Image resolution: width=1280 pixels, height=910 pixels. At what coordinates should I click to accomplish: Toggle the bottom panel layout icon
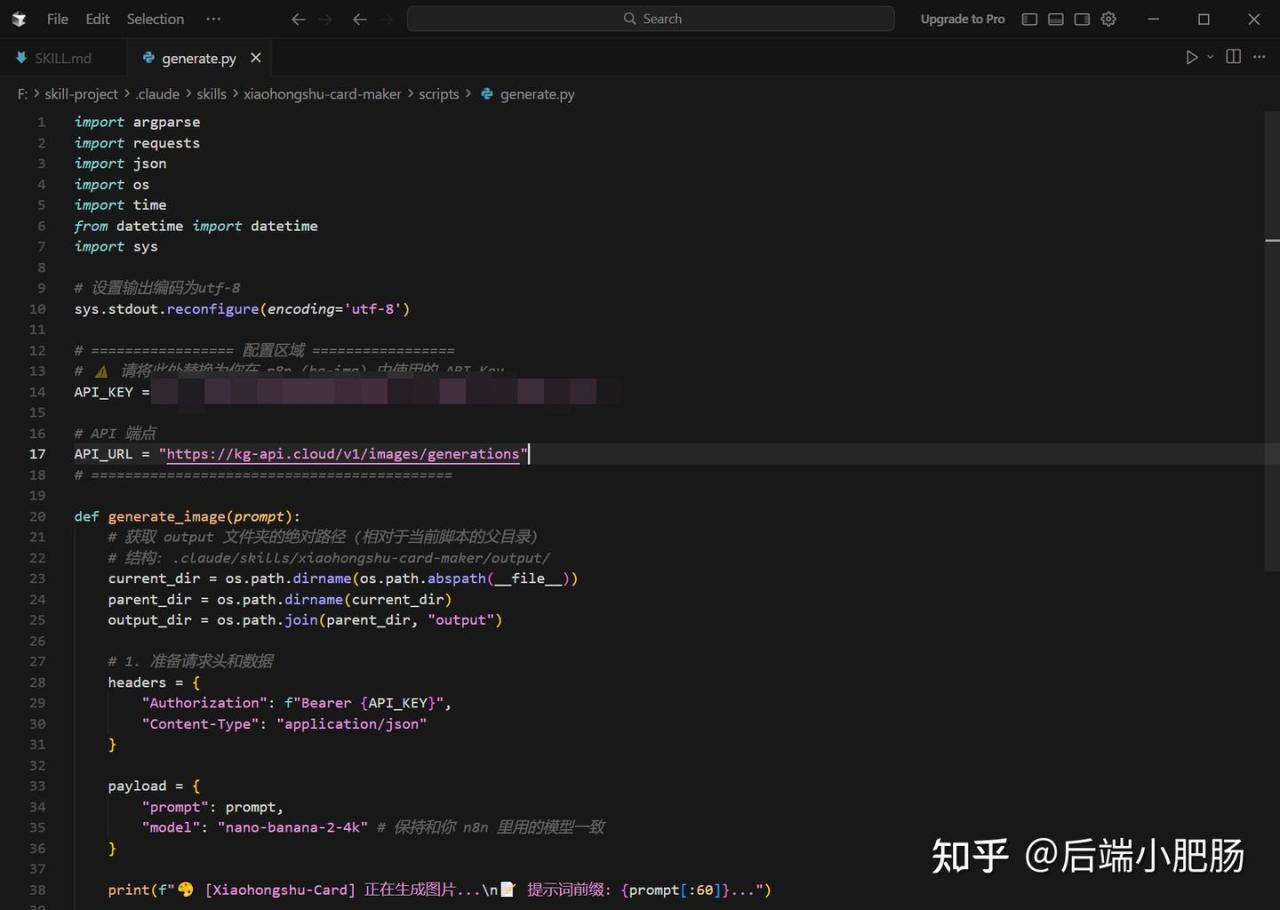point(1056,19)
